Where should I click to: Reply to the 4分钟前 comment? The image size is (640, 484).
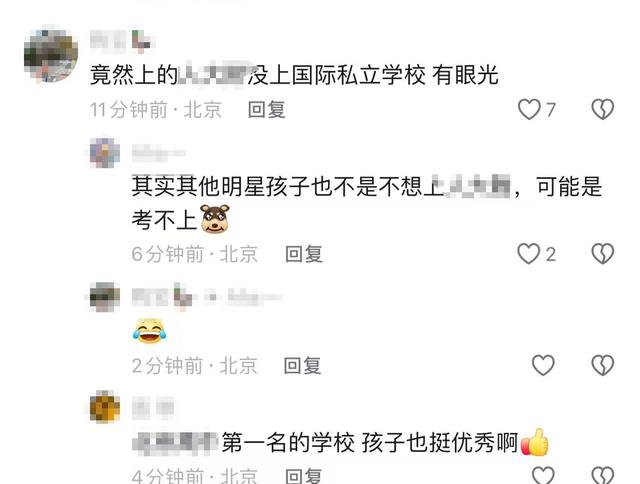pos(303,476)
